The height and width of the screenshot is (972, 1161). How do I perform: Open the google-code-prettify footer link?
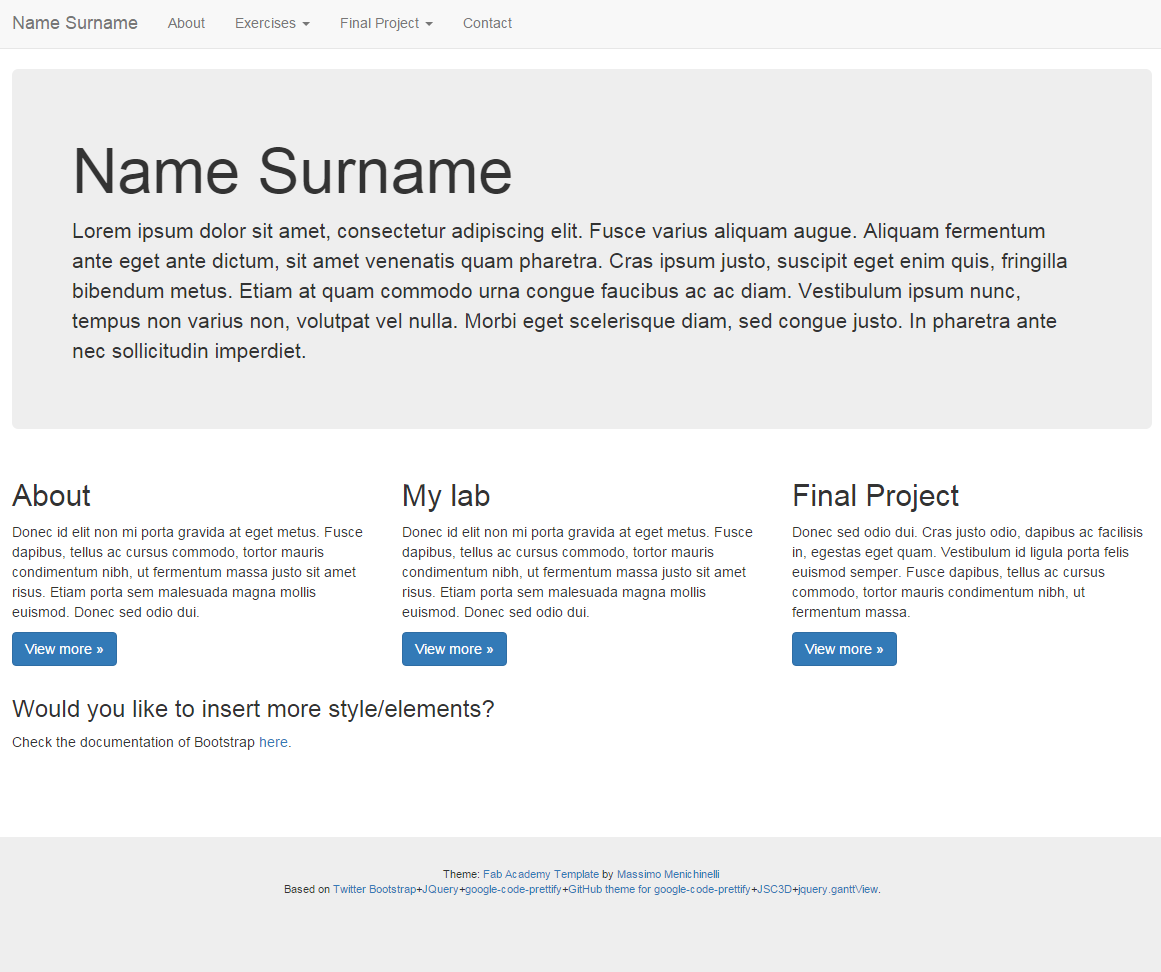[513, 889]
